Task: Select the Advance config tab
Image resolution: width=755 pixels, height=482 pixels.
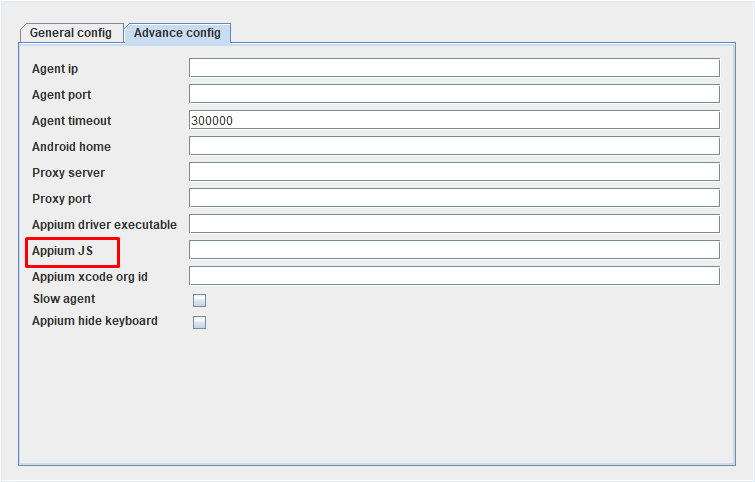Action: click(178, 32)
